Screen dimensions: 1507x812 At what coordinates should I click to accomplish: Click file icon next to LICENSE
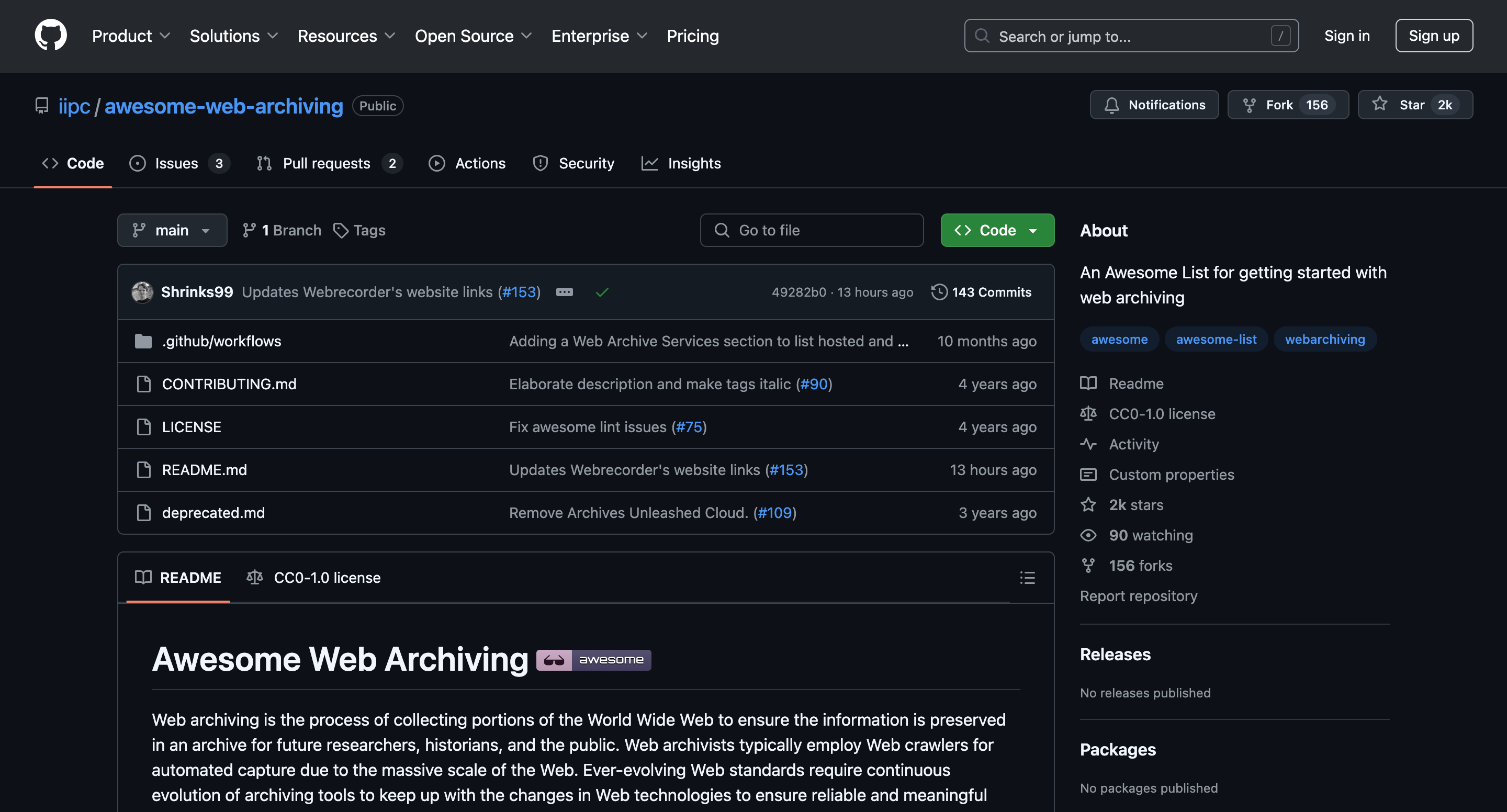[143, 426]
